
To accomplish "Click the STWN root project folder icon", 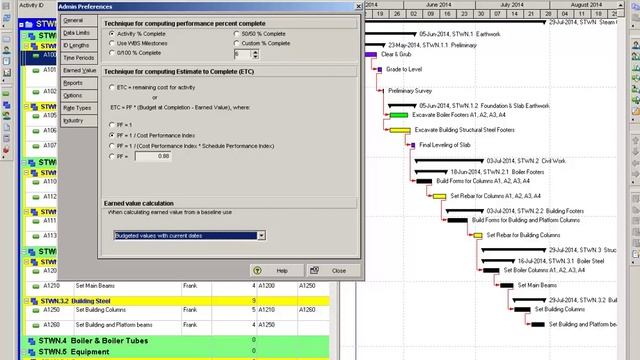I will pyautogui.click(x=29, y=24).
